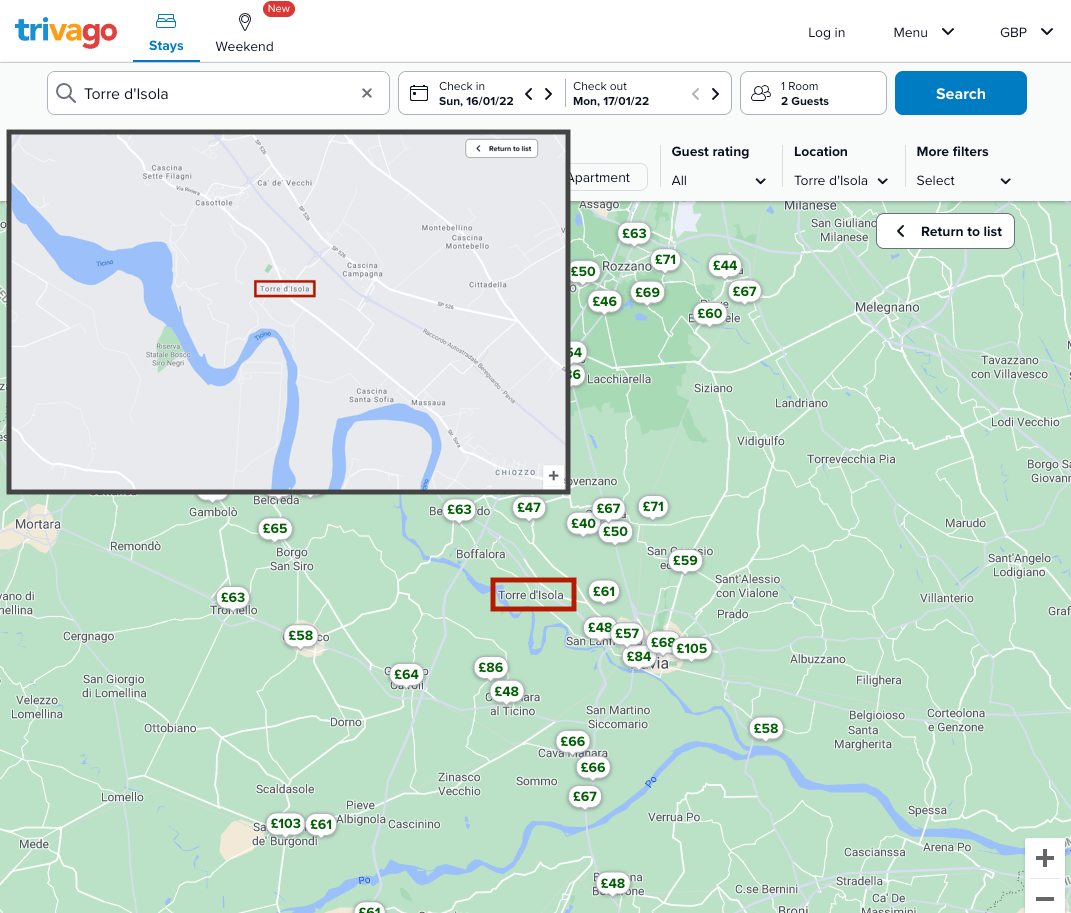Click the blue Search button
This screenshot has width=1071, height=913.
(960, 92)
